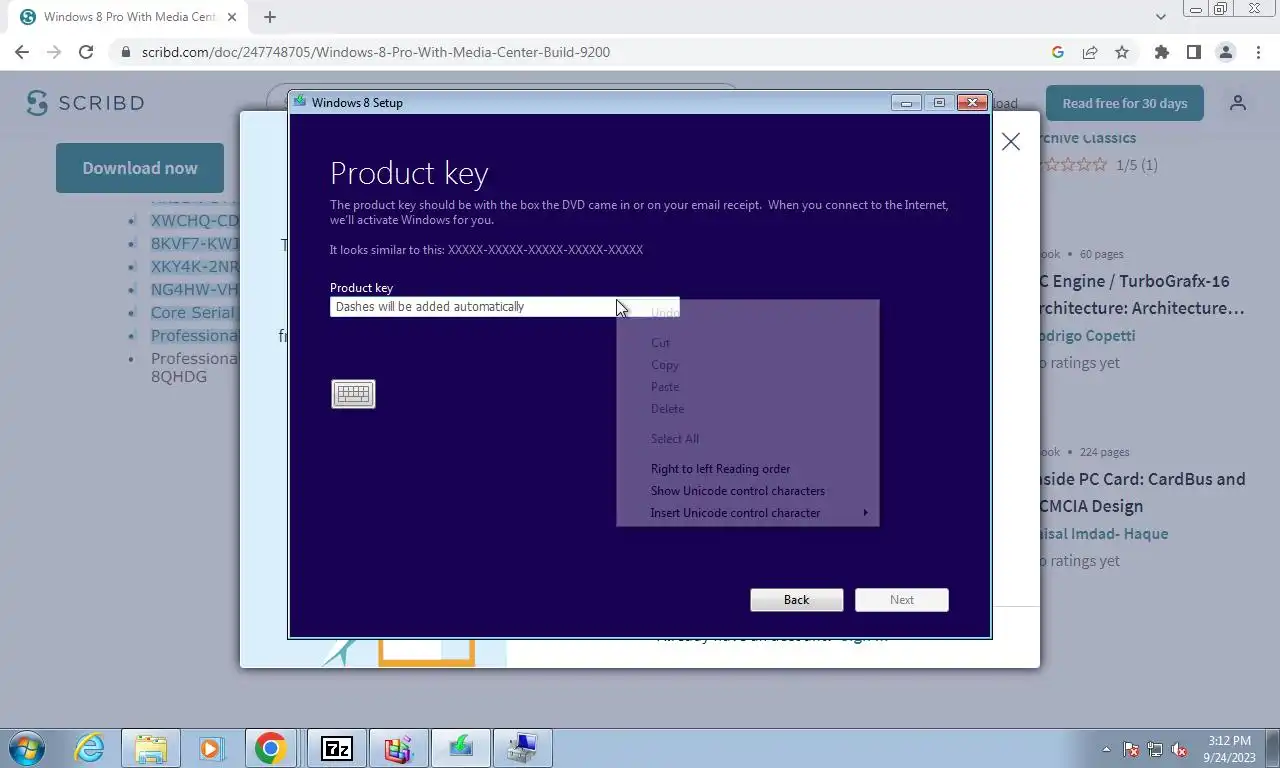Open Chrome profile avatar
The width and height of the screenshot is (1280, 768).
click(1225, 52)
